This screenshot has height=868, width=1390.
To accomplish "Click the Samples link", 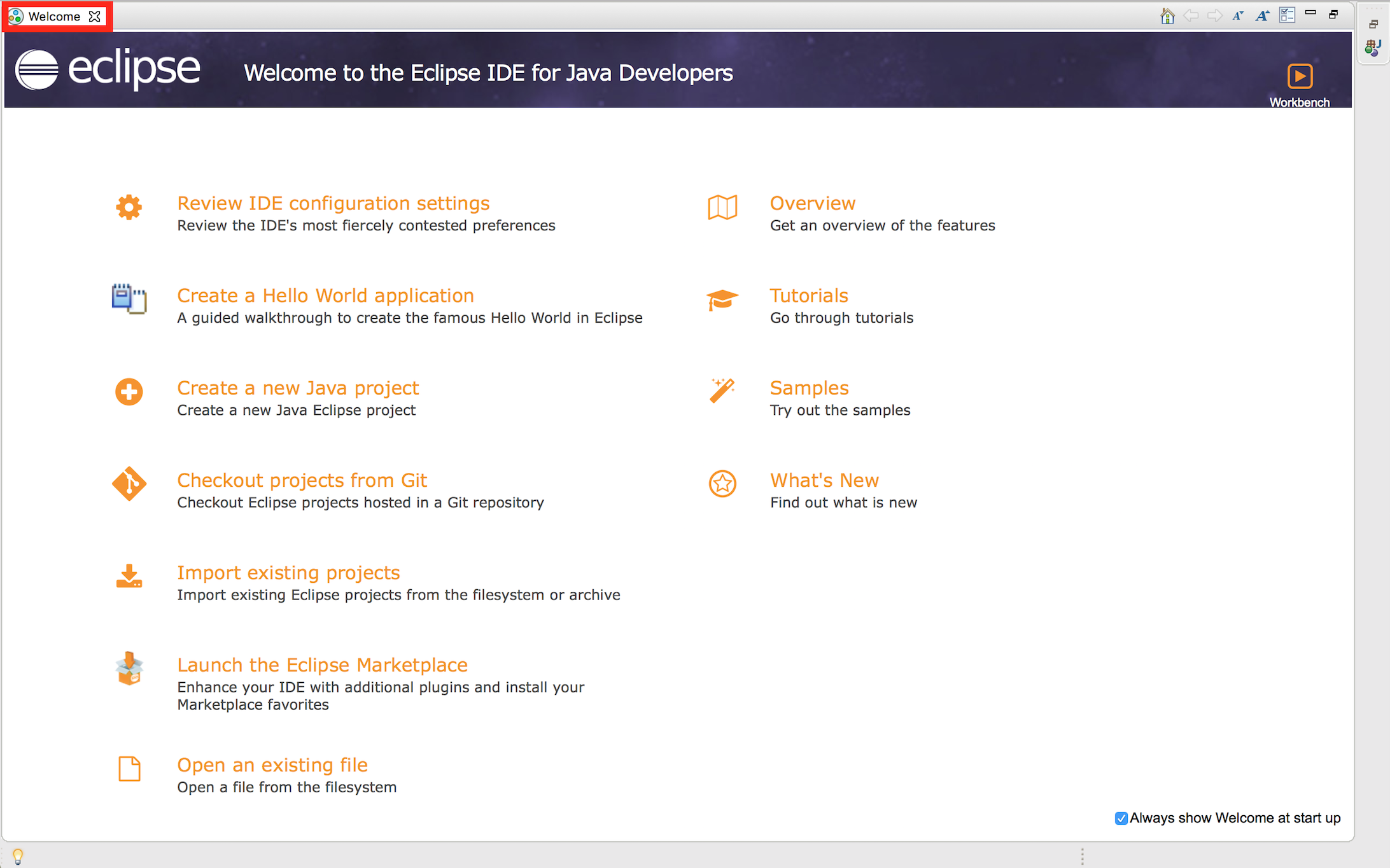I will click(x=809, y=388).
